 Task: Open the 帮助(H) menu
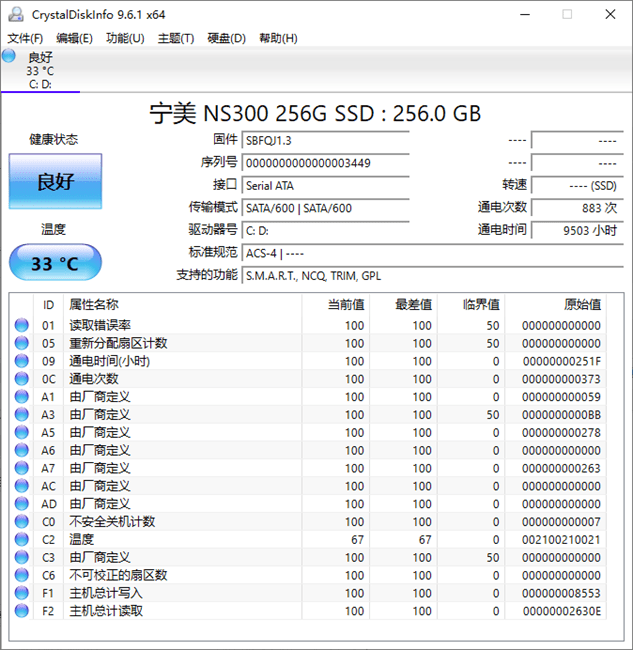[278, 39]
